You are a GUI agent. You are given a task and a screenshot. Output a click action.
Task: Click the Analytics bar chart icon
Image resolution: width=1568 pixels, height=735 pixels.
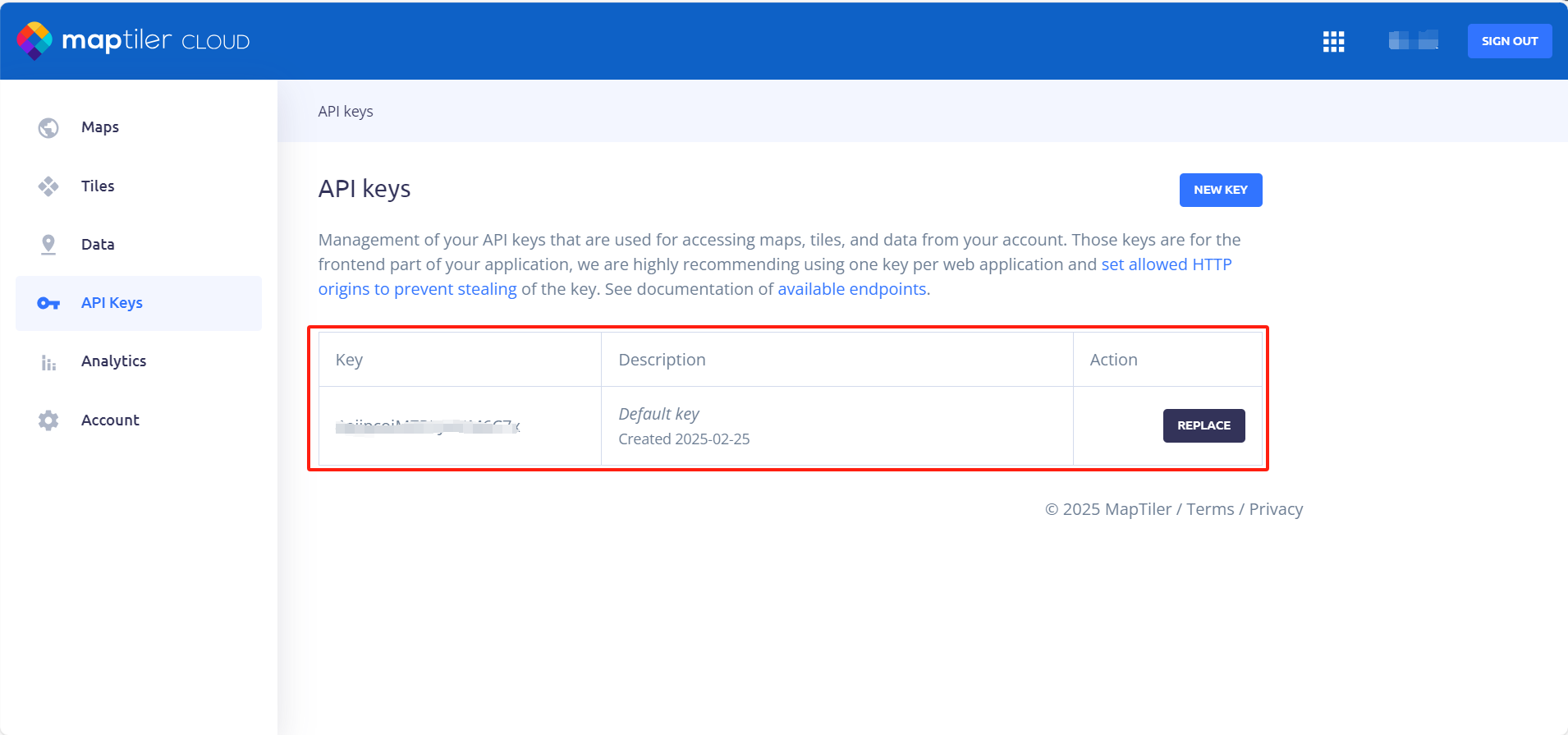point(48,362)
